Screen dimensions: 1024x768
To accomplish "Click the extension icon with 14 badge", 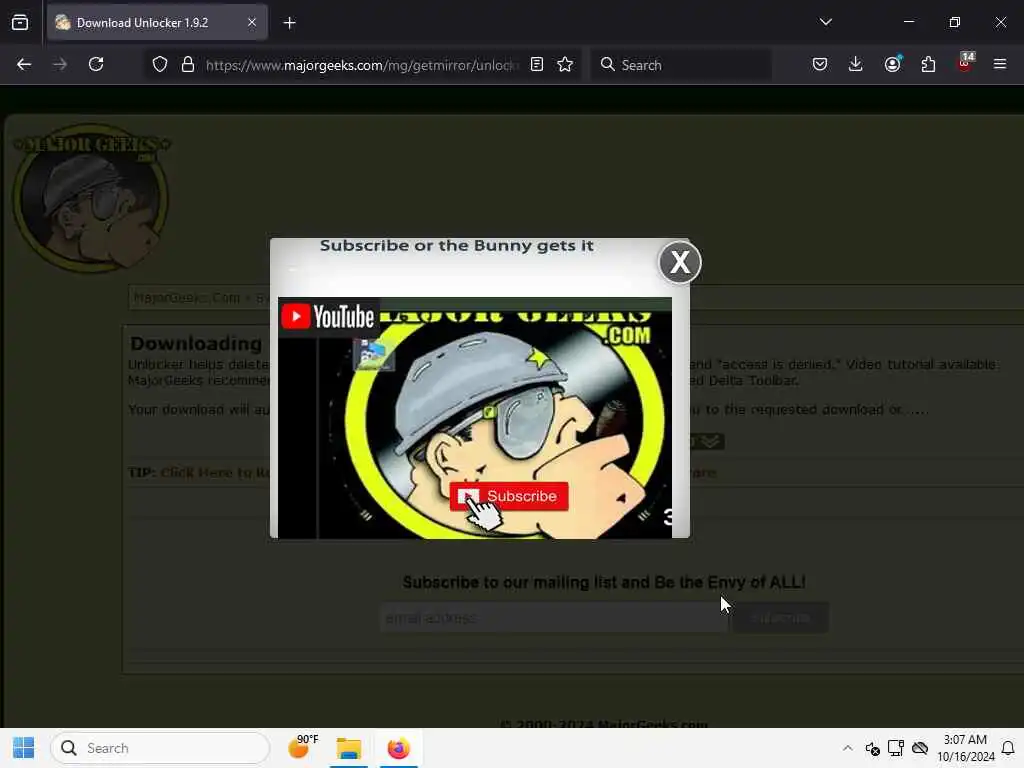I will [x=965, y=63].
